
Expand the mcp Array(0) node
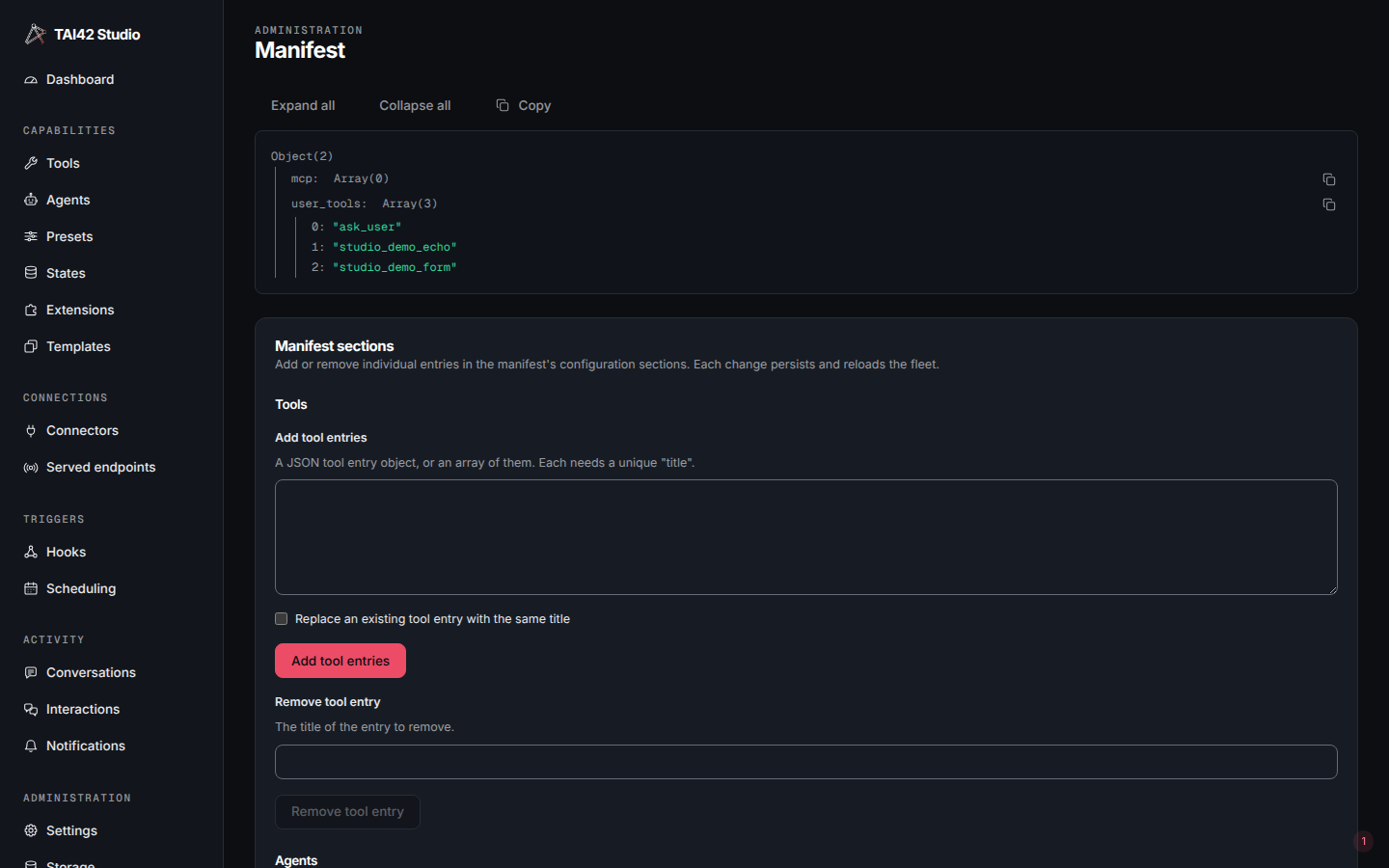(340, 178)
